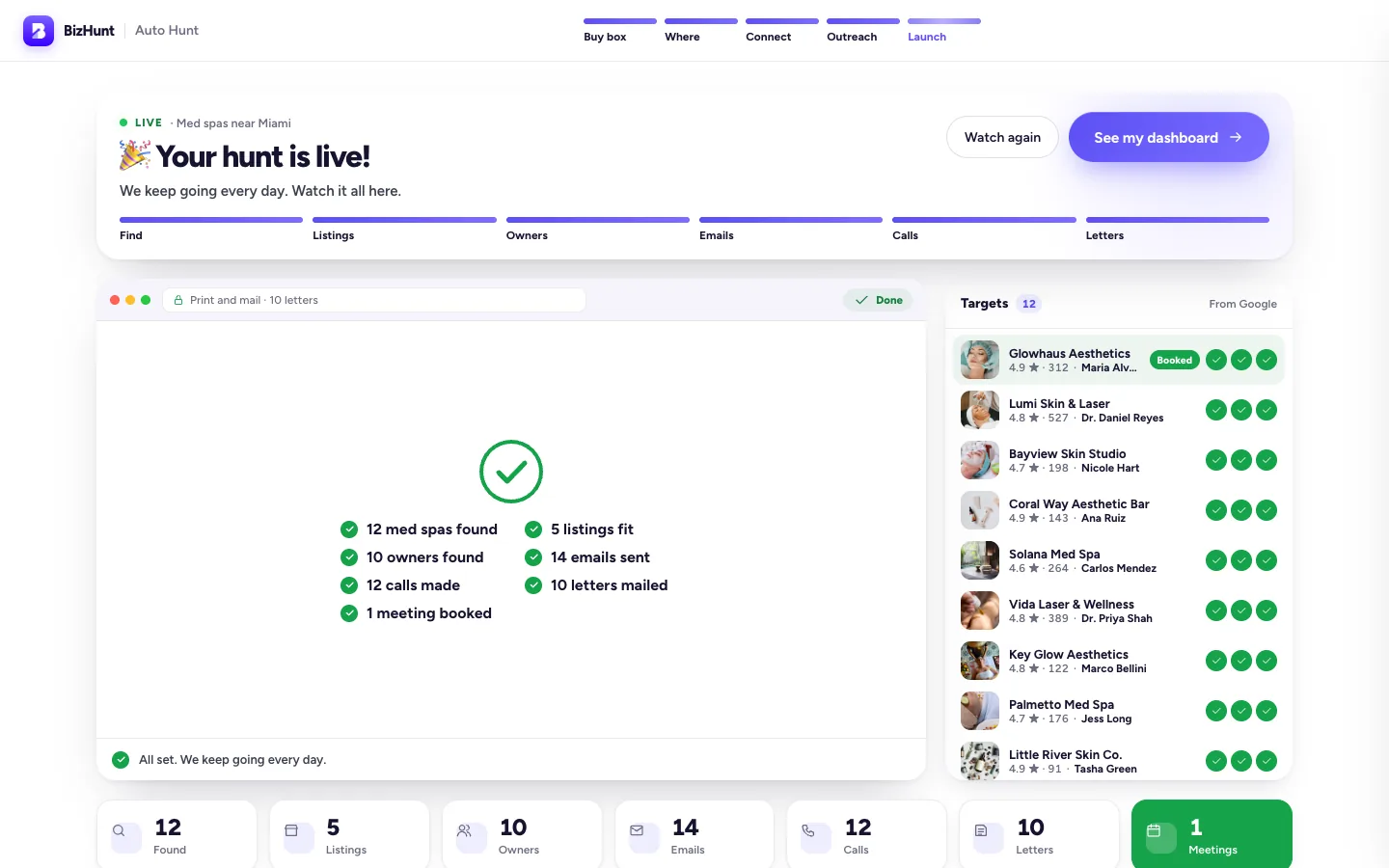The width and height of the screenshot is (1389, 868).
Task: Open the Lumi Skin & Laser thumbnail
Action: pos(980,410)
